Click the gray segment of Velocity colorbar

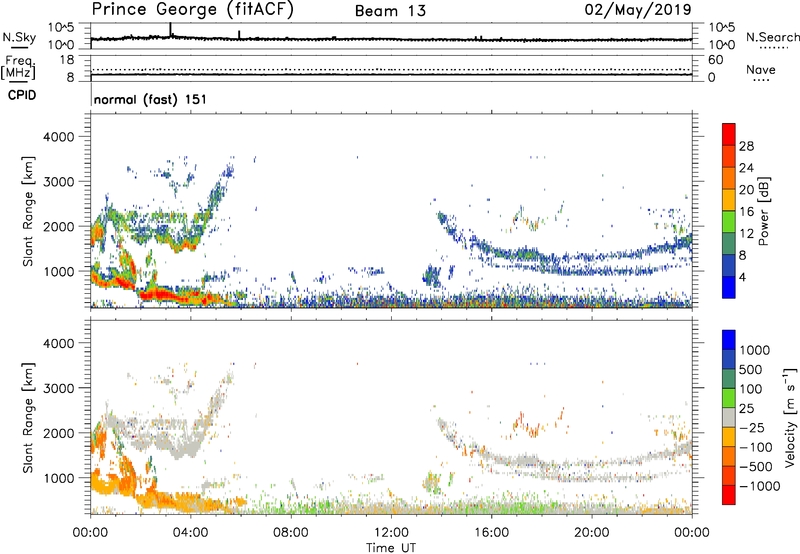(x=729, y=418)
